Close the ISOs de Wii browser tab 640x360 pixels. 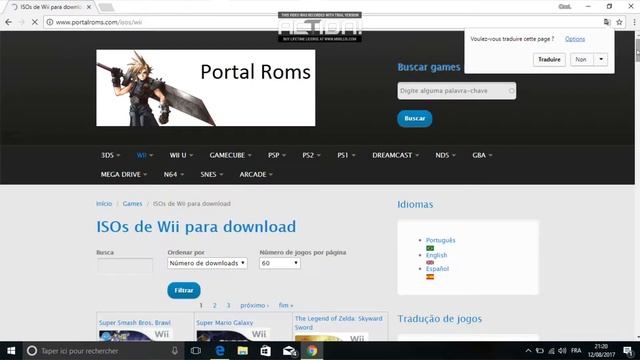89,7
